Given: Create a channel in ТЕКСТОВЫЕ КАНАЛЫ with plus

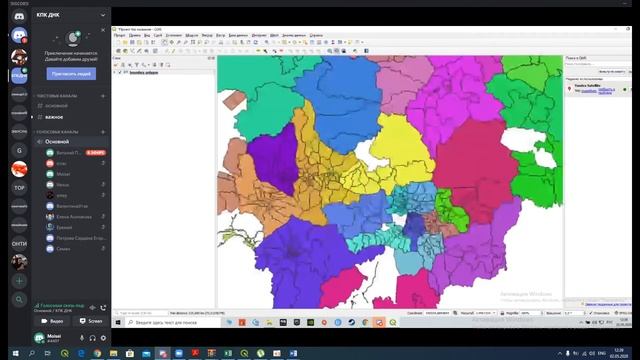Looking at the screenshot, I should coord(103,96).
